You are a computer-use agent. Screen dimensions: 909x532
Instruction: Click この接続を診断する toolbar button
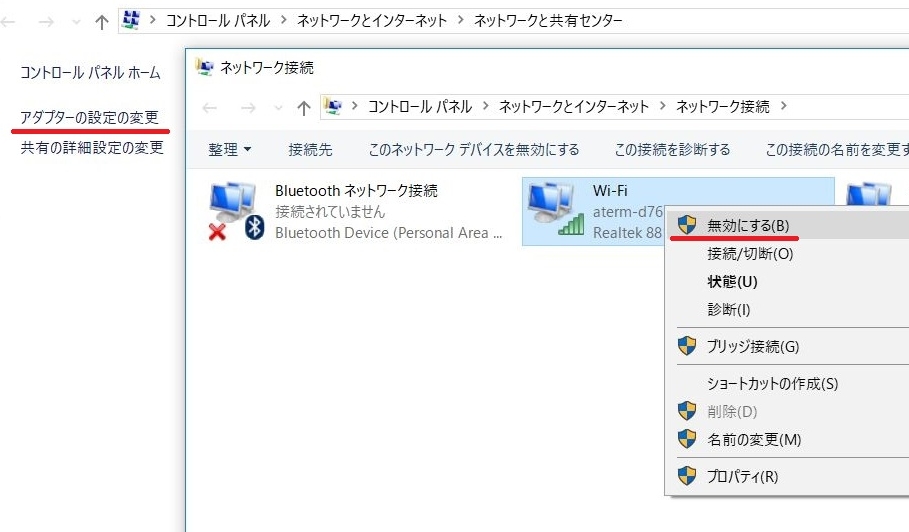tap(672, 150)
